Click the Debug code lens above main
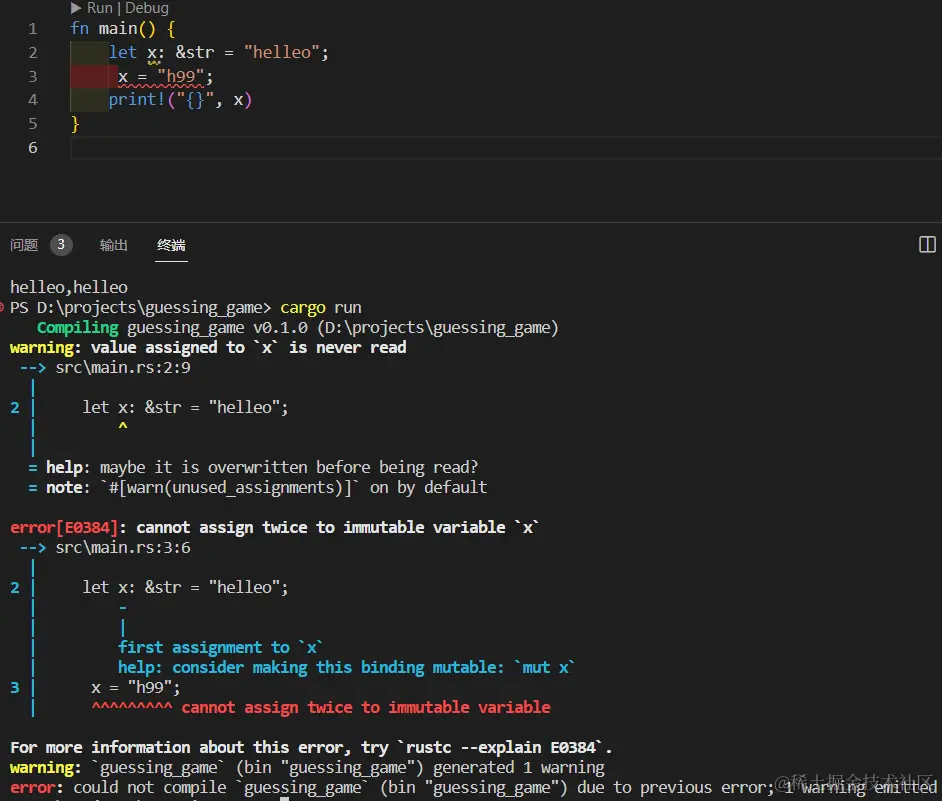942x801 pixels. pos(147,8)
